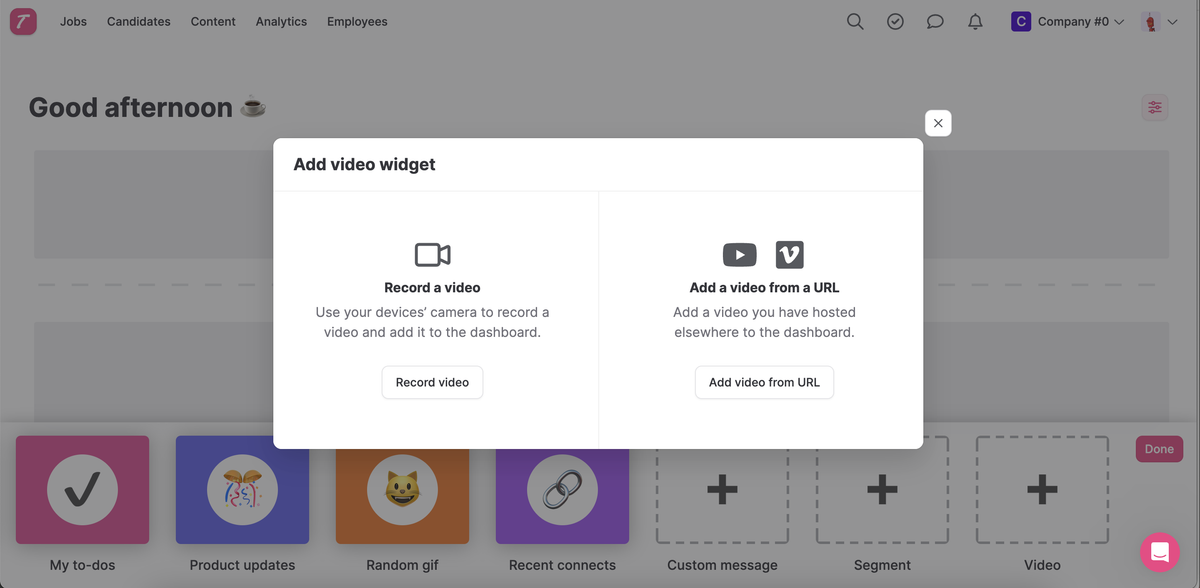Open the to-do checkmark circle icon
The image size is (1200, 588).
click(895, 21)
